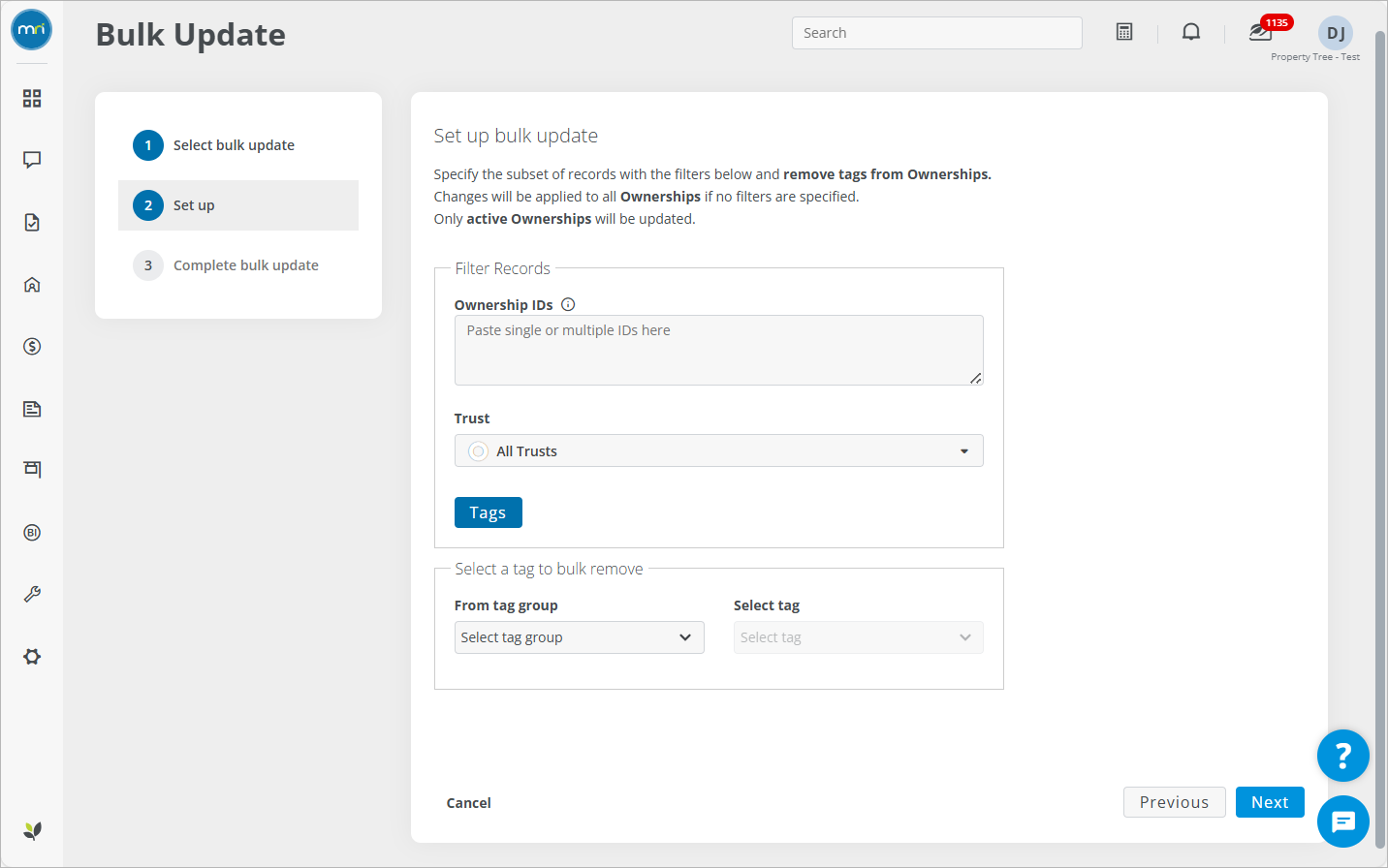The width and height of the screenshot is (1388, 868).
Task: Select step 2 Set up
Action: click(238, 205)
